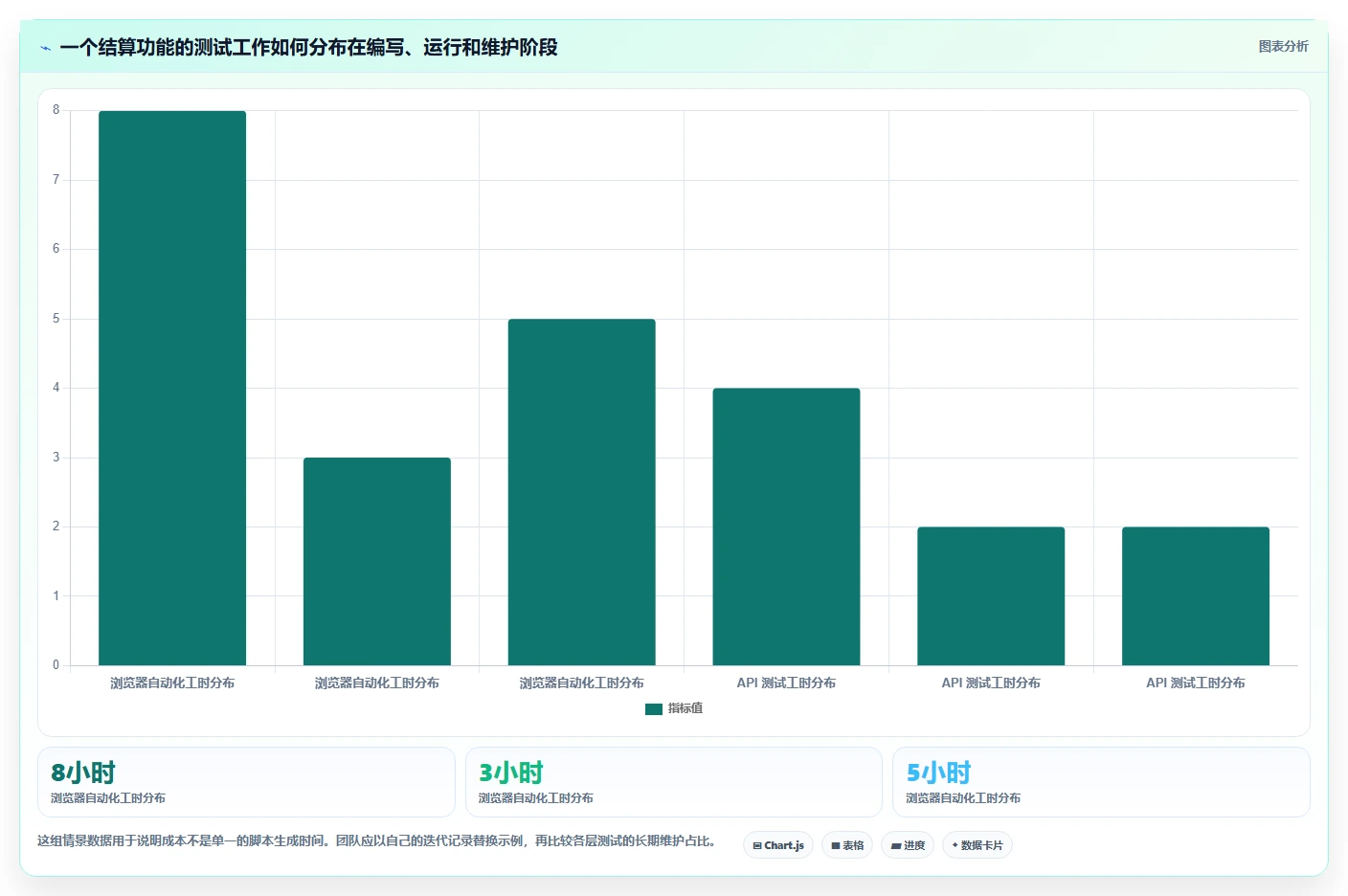This screenshot has height=896, width=1348.
Task: Click the y-axis tick label 4
Action: pyautogui.click(x=56, y=388)
